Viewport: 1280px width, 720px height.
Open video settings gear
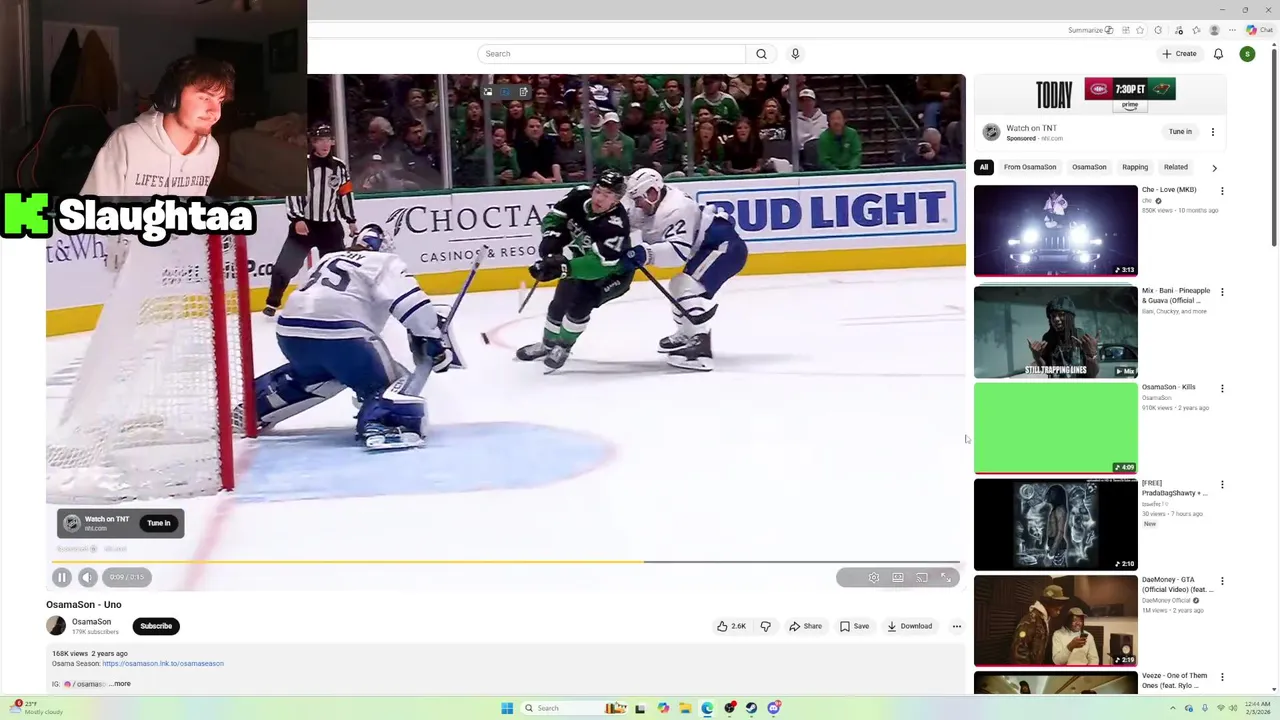click(x=874, y=577)
